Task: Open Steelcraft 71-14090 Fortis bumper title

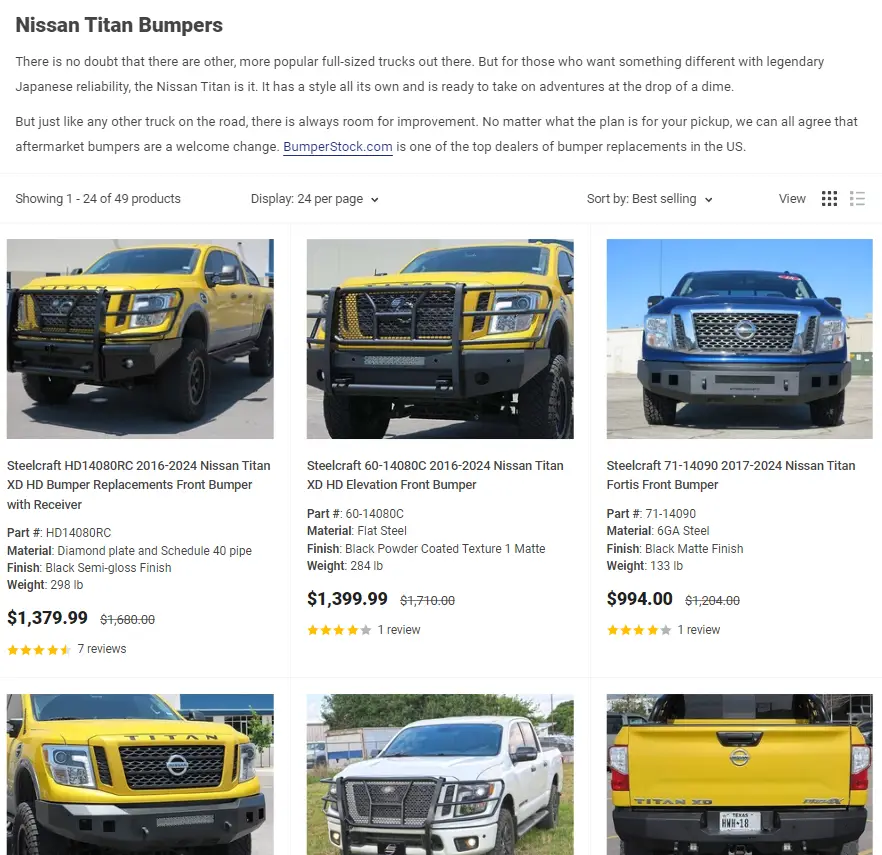Action: tap(731, 475)
